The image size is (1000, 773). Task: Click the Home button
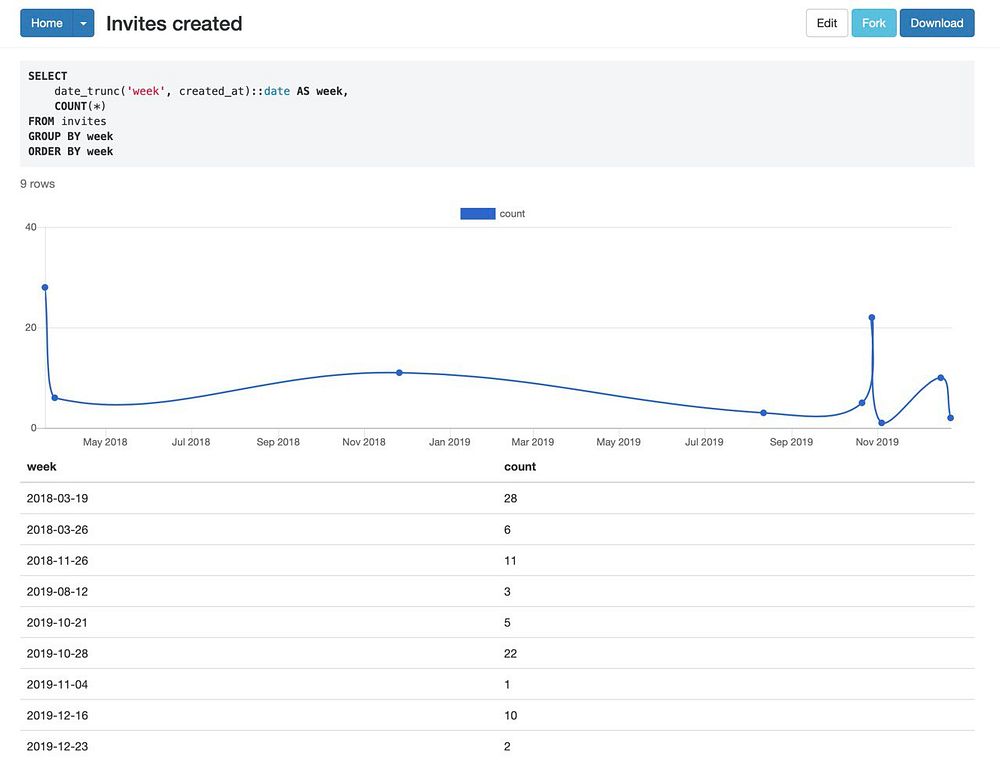coord(46,23)
